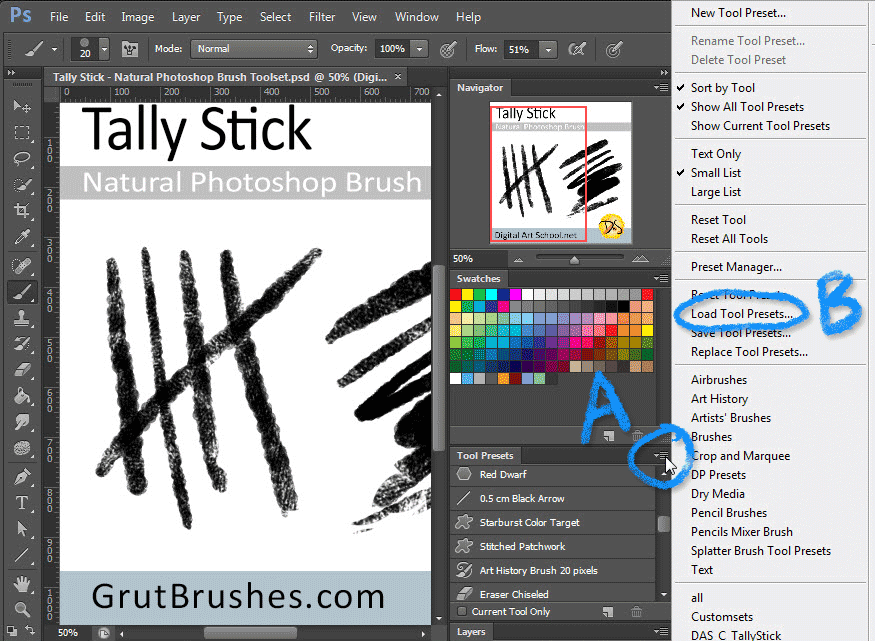Open the Filter menu
Image resolution: width=875 pixels, height=641 pixels.
point(322,17)
